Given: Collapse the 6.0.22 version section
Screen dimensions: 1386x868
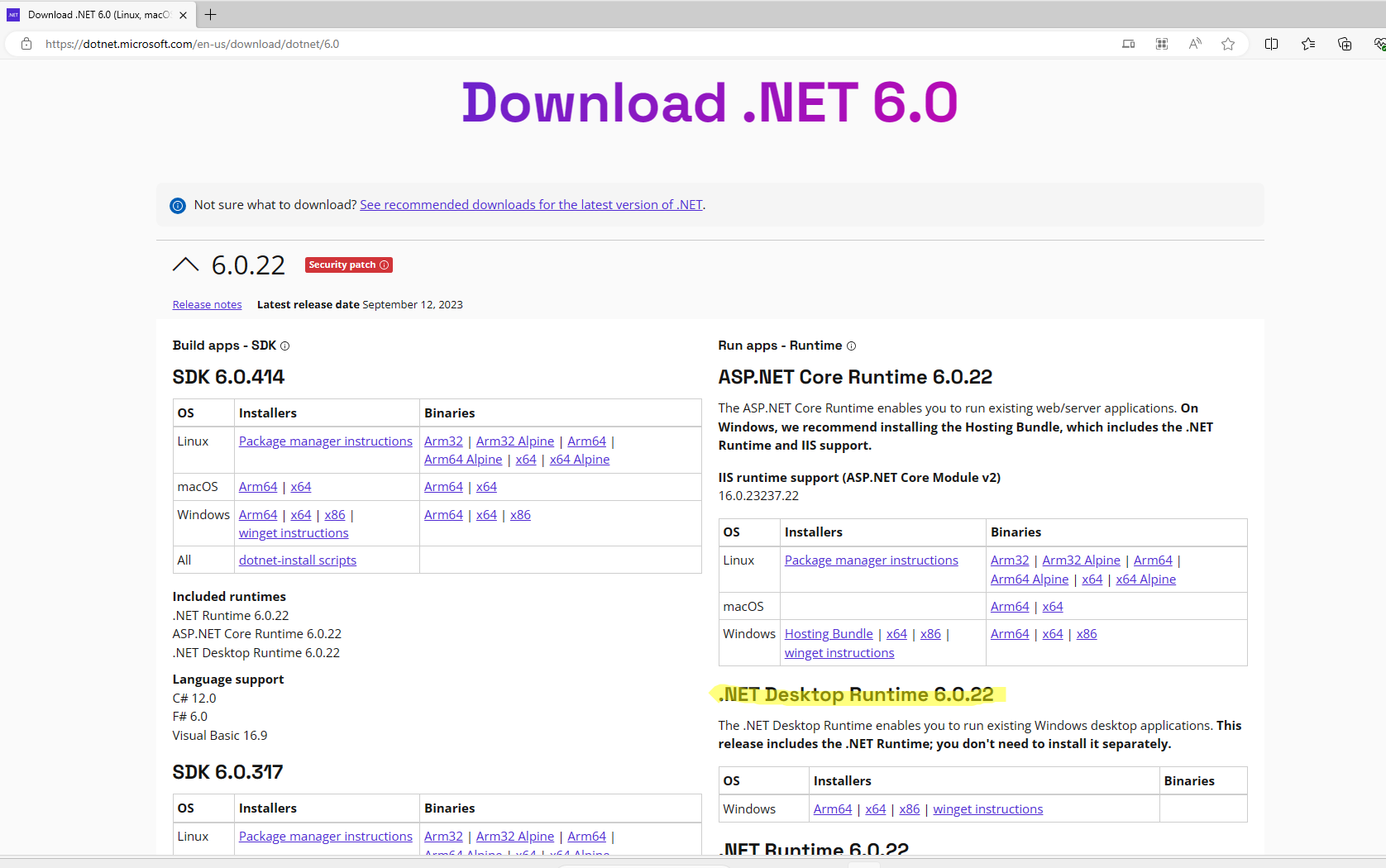Looking at the screenshot, I should tap(186, 265).
